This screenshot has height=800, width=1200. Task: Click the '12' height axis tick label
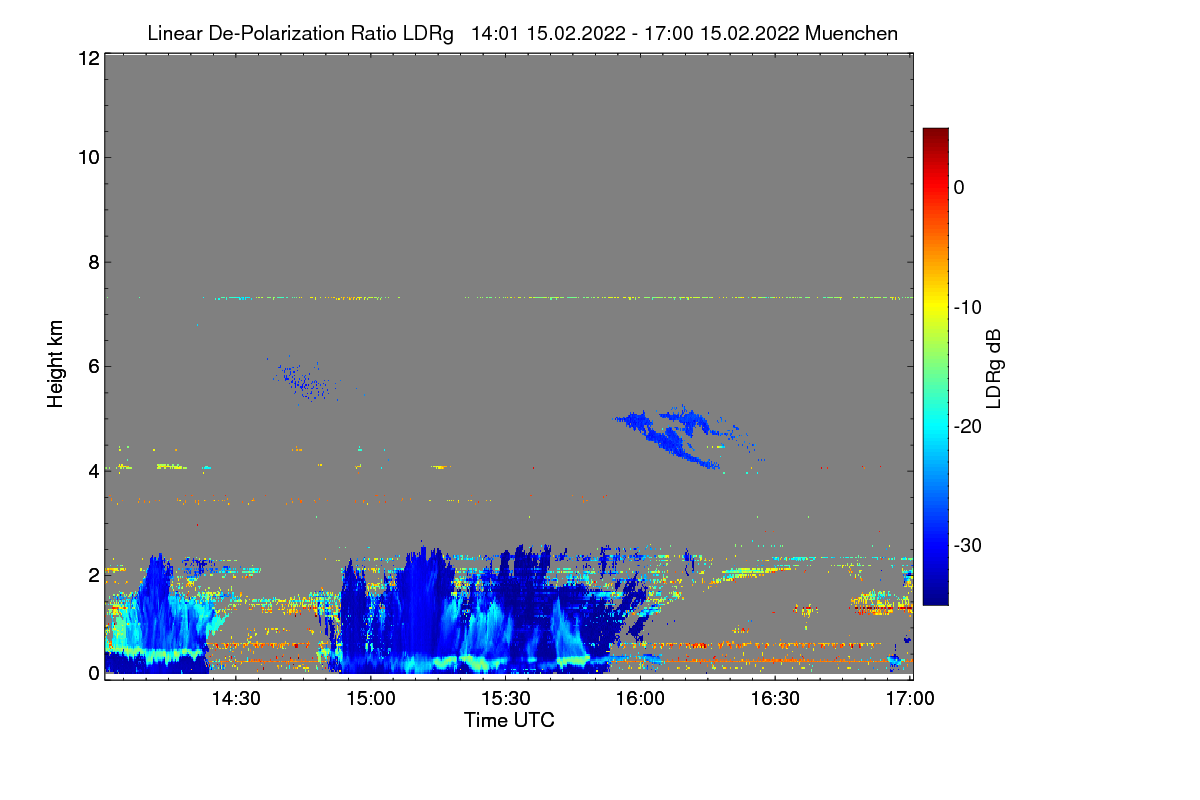(x=87, y=58)
